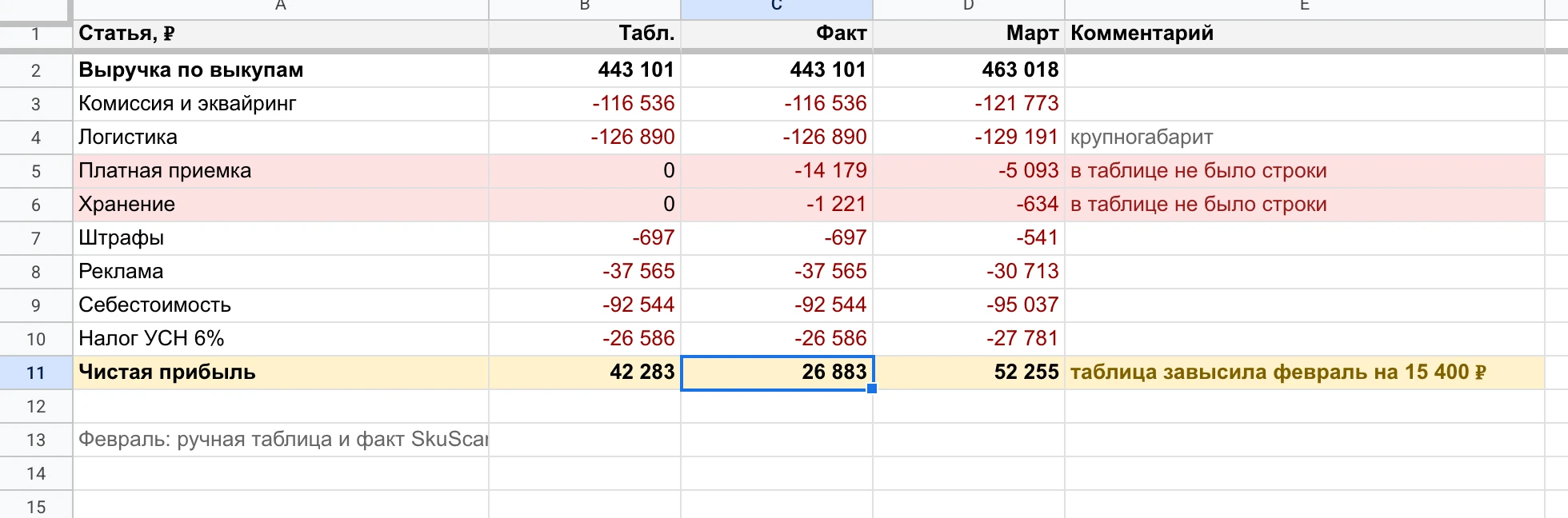Select the March commission value -121 773
Screen dimensions: 1568x518
pos(969,104)
